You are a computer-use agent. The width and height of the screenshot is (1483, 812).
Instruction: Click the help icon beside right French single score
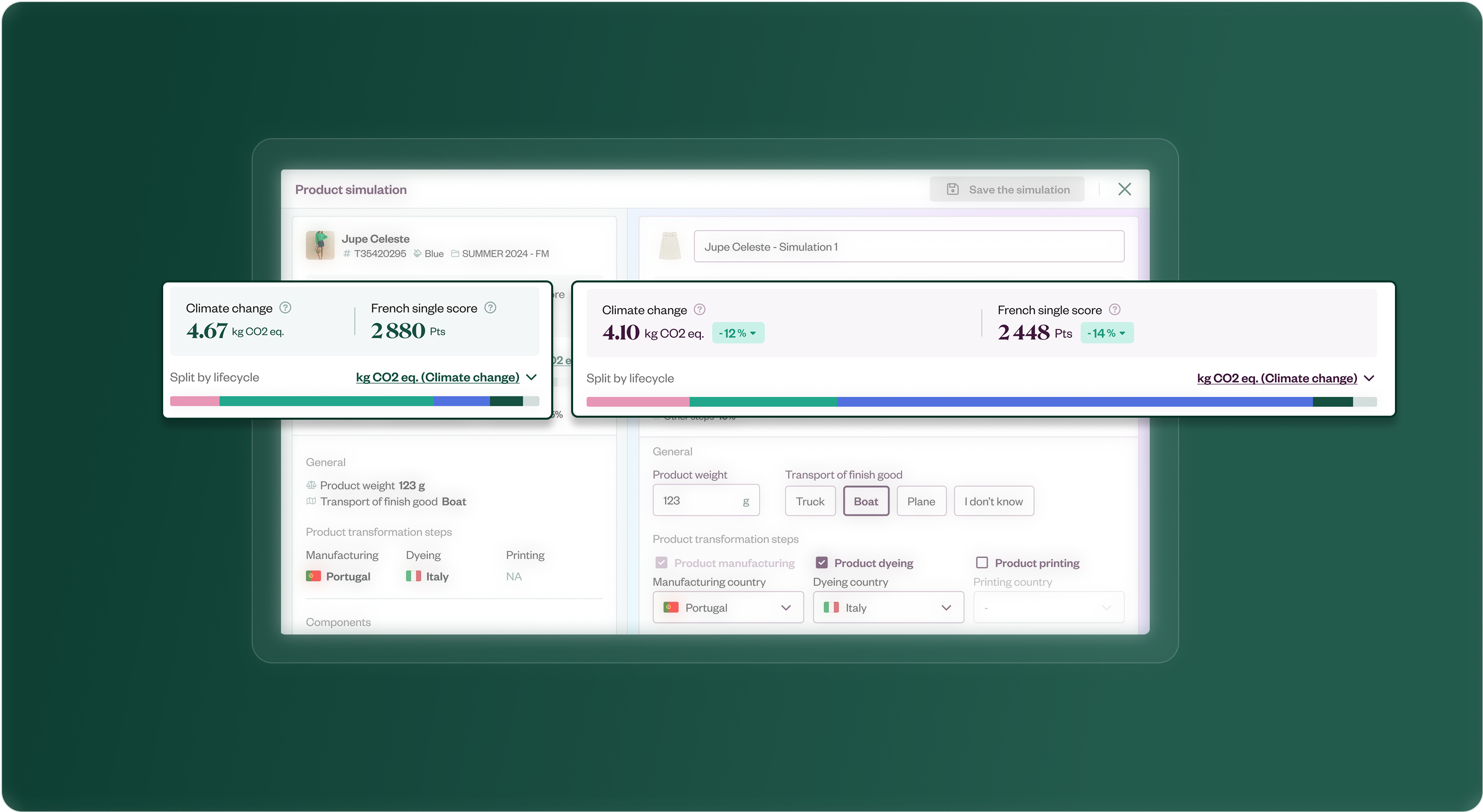1115,310
